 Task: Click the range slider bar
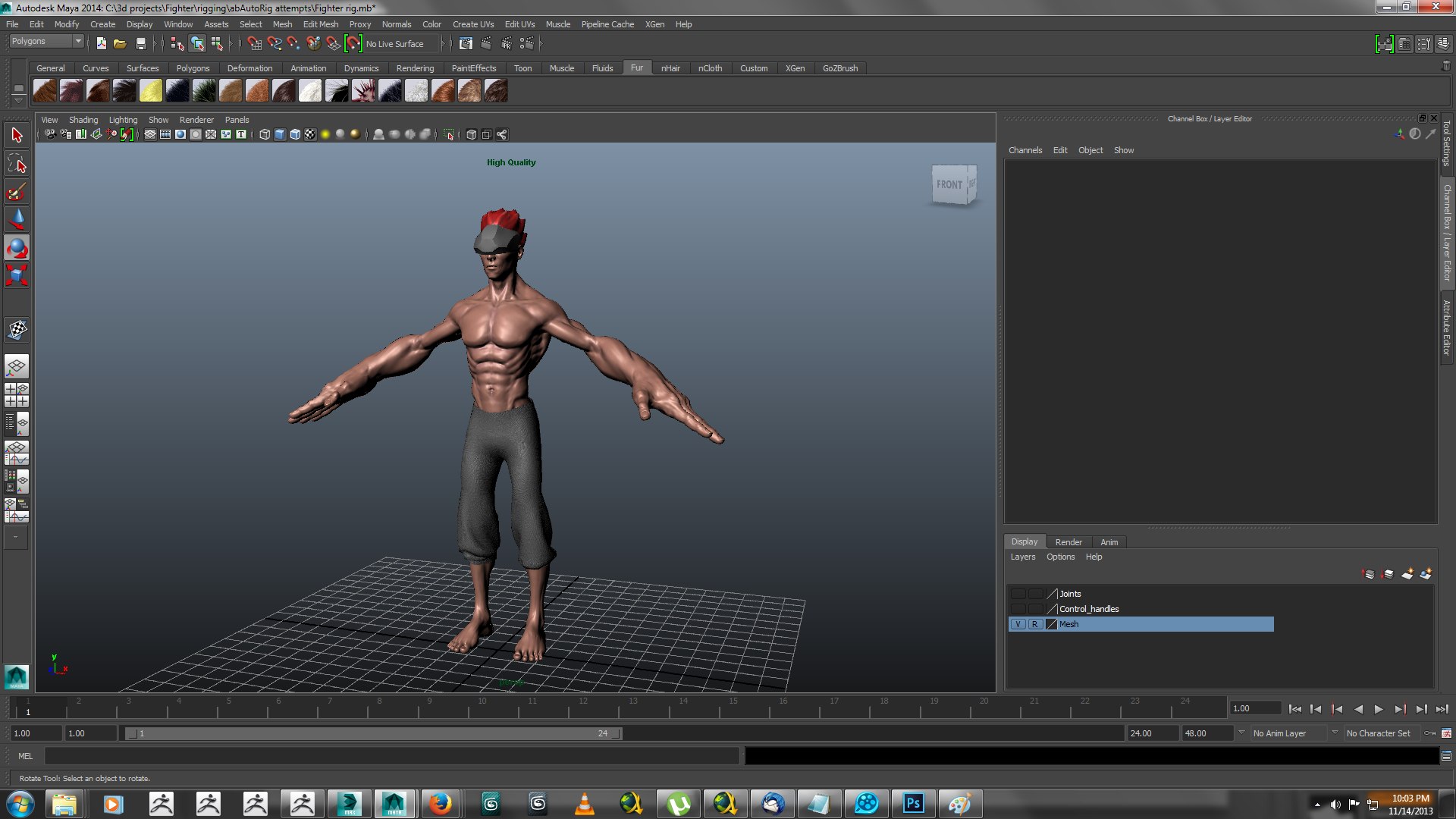[x=374, y=733]
